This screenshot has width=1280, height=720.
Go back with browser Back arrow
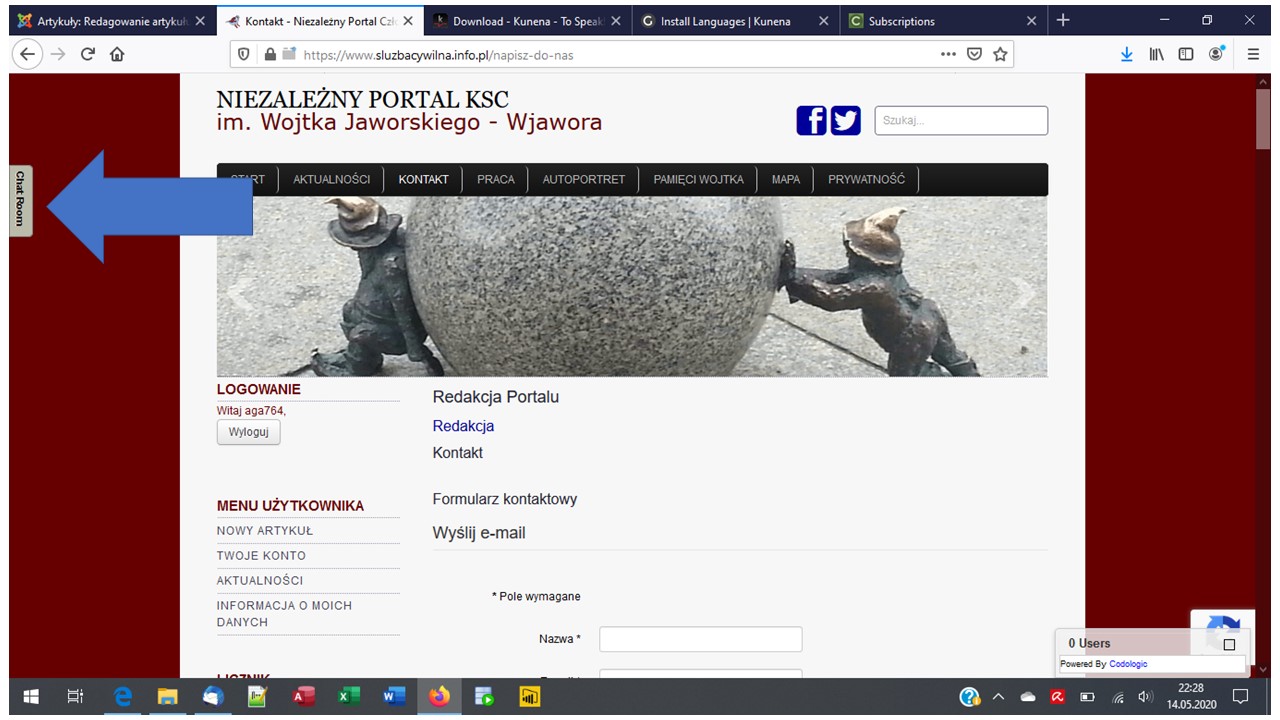[x=28, y=55]
